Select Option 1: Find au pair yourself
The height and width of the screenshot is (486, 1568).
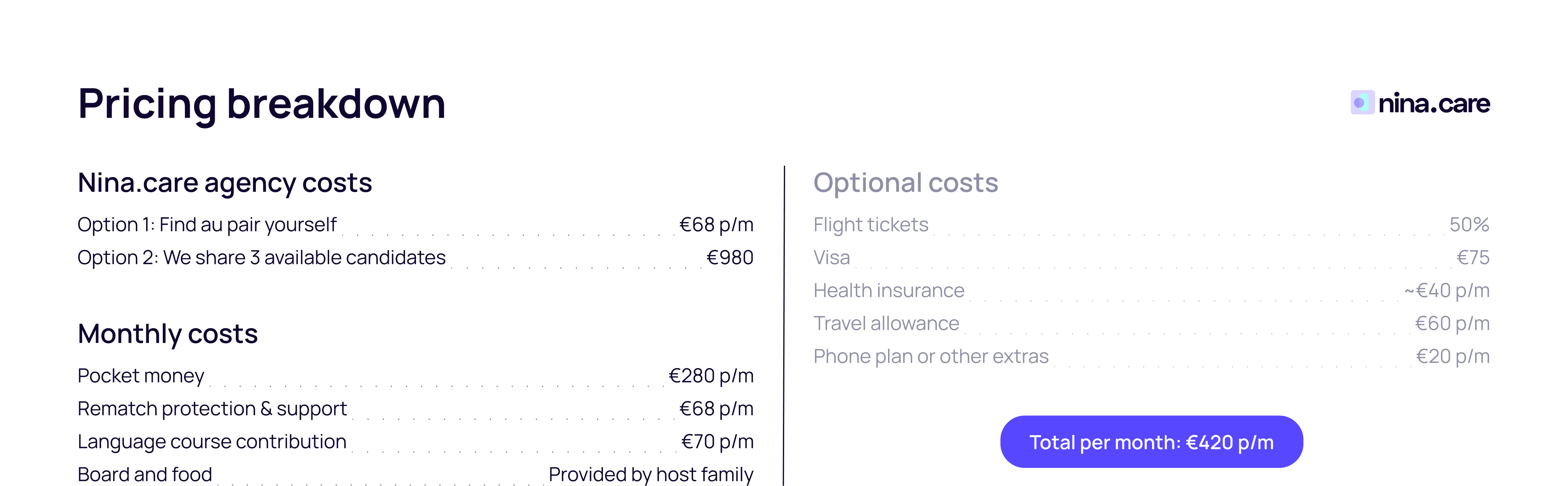click(x=207, y=225)
